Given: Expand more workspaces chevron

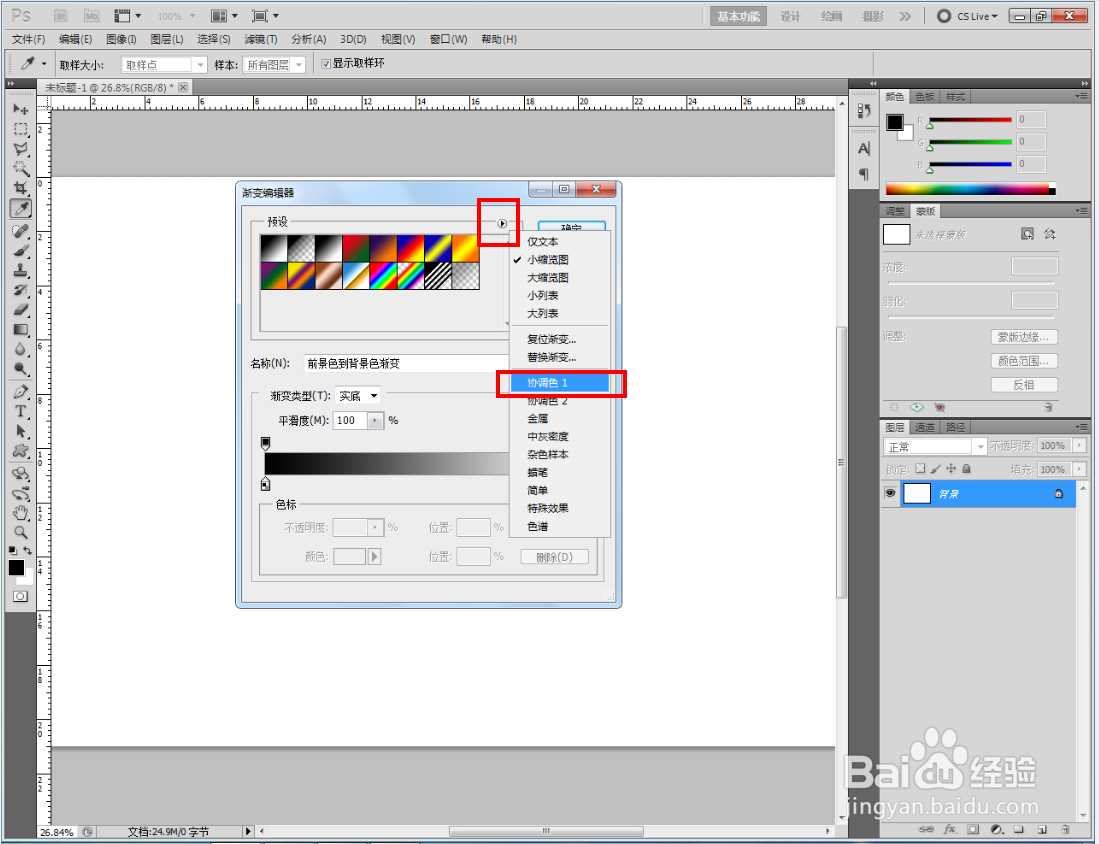Looking at the screenshot, I should point(906,16).
